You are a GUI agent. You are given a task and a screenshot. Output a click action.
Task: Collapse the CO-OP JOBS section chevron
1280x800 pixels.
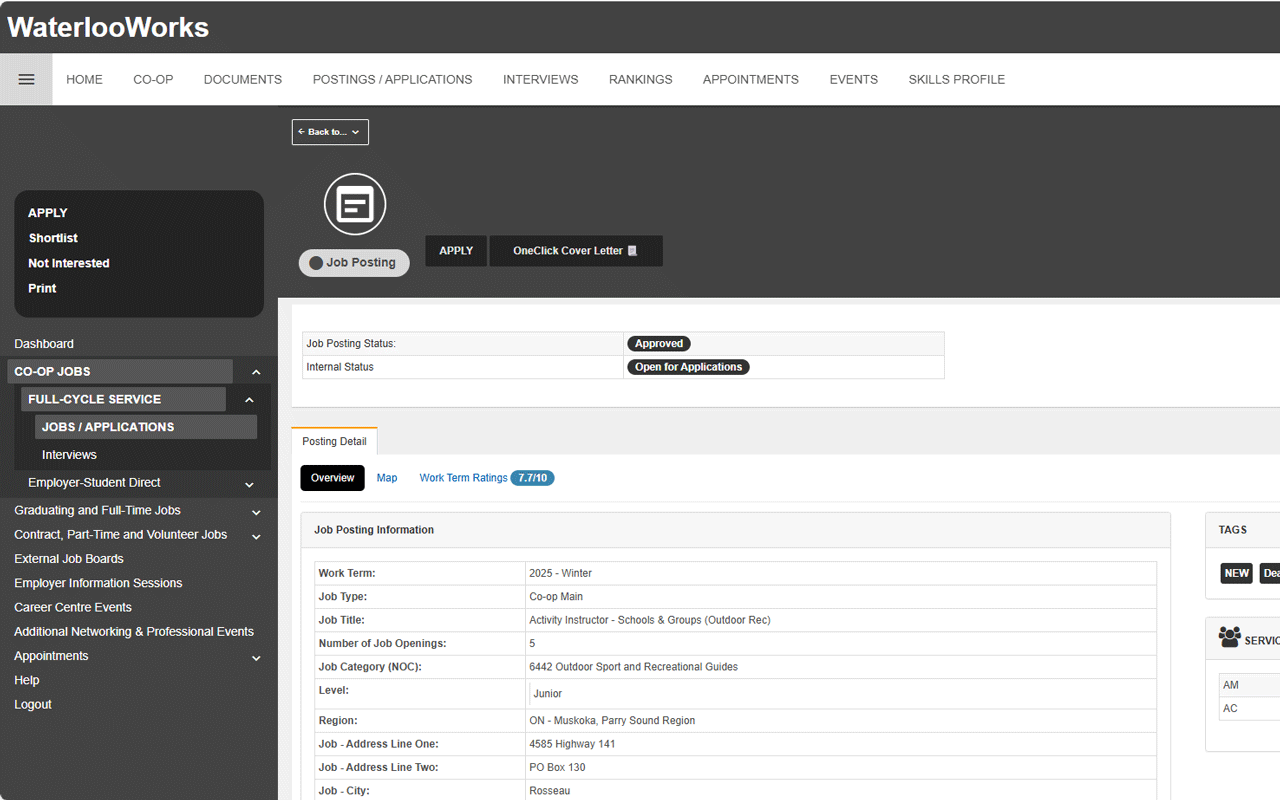(x=256, y=372)
